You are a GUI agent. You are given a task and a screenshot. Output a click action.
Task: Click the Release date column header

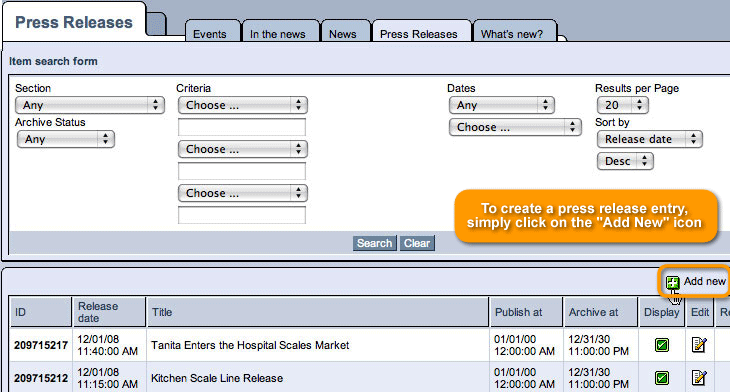pyautogui.click(x=109, y=312)
